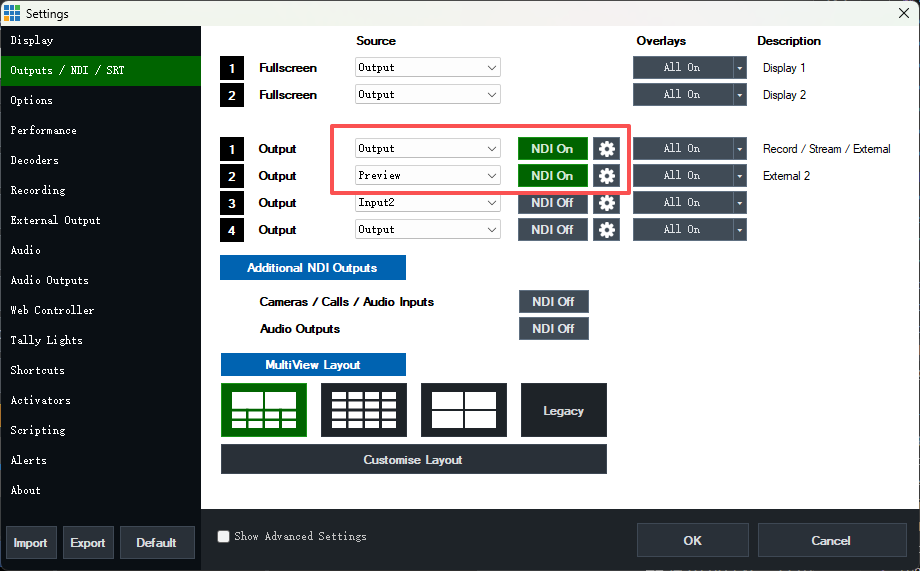The image size is (920, 571).
Task: Open gear settings for Output 2
Action: (x=606, y=175)
